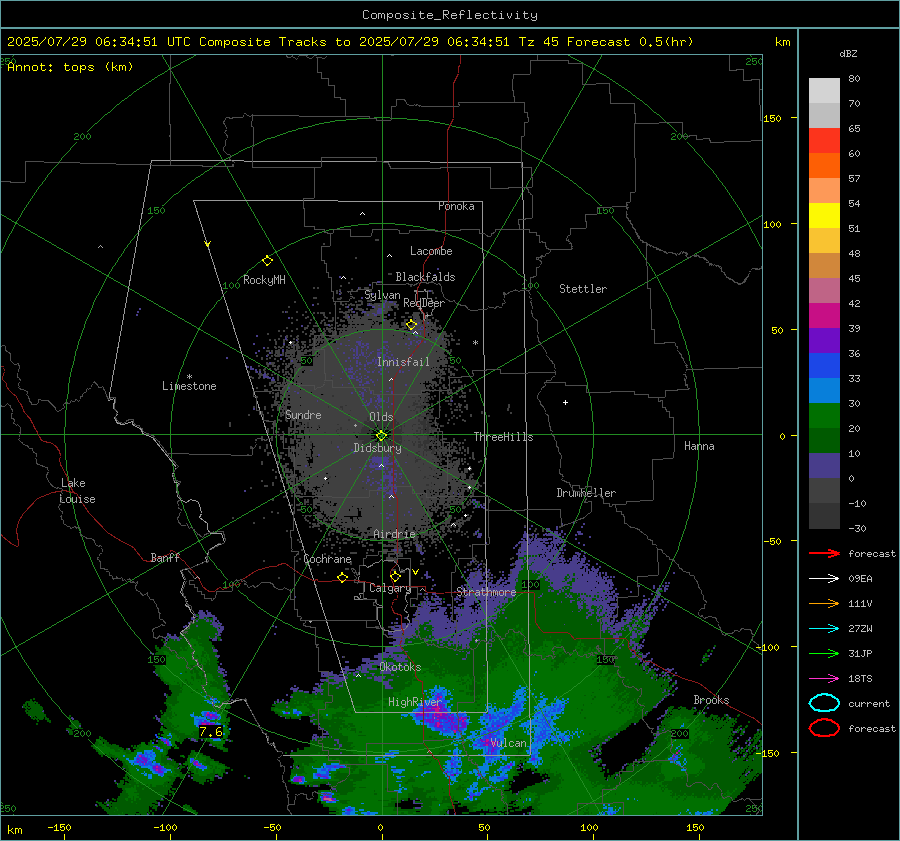Image resolution: width=900 pixels, height=841 pixels.
Task: Click the cyan 'current' ellipse icon
Action: pos(824,703)
